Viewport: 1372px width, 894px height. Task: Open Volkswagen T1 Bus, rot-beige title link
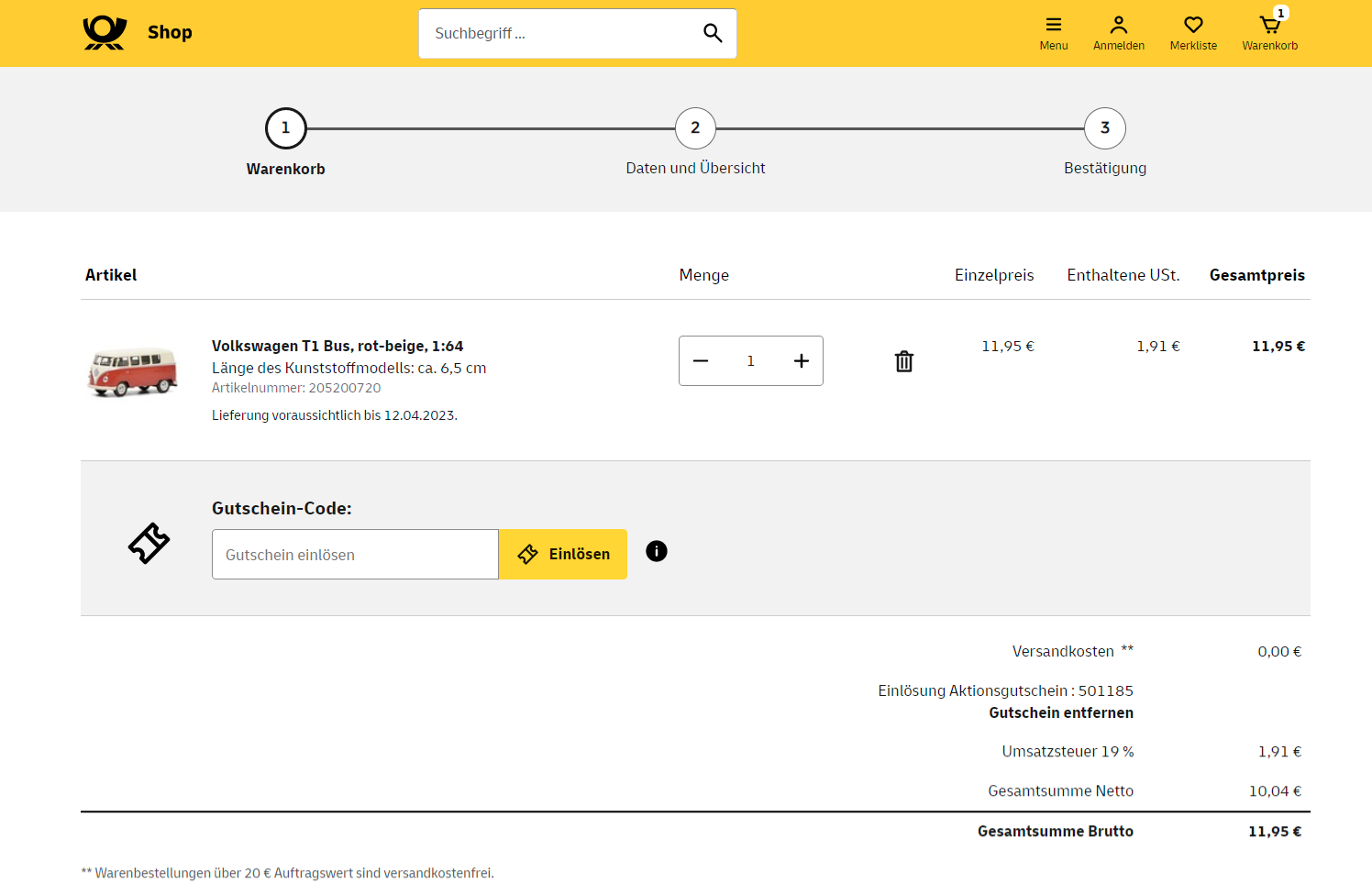click(337, 346)
